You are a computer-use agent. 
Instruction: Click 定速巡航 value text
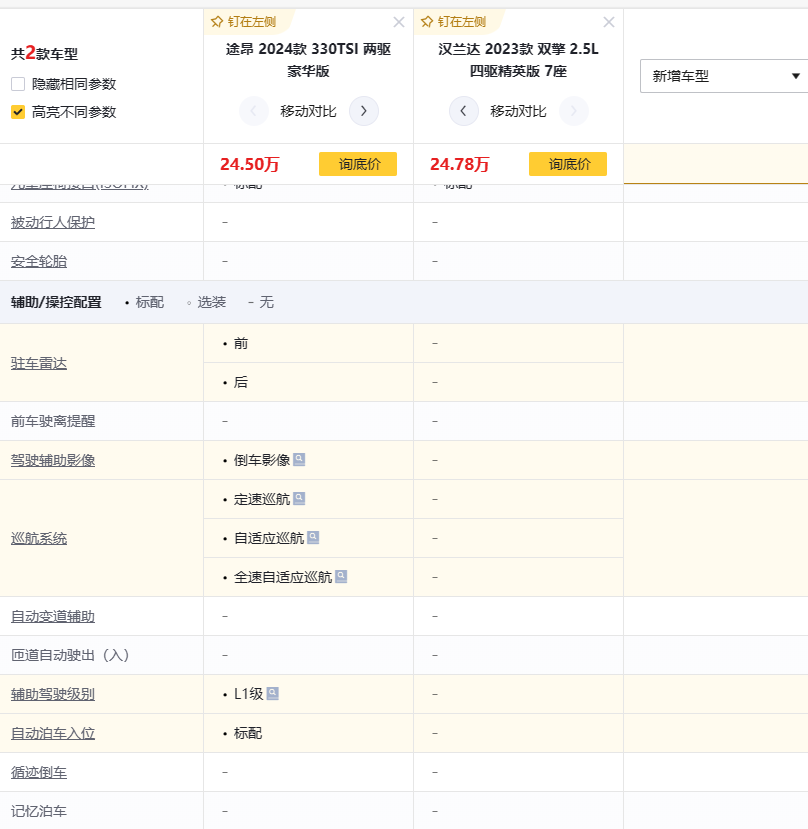point(262,499)
